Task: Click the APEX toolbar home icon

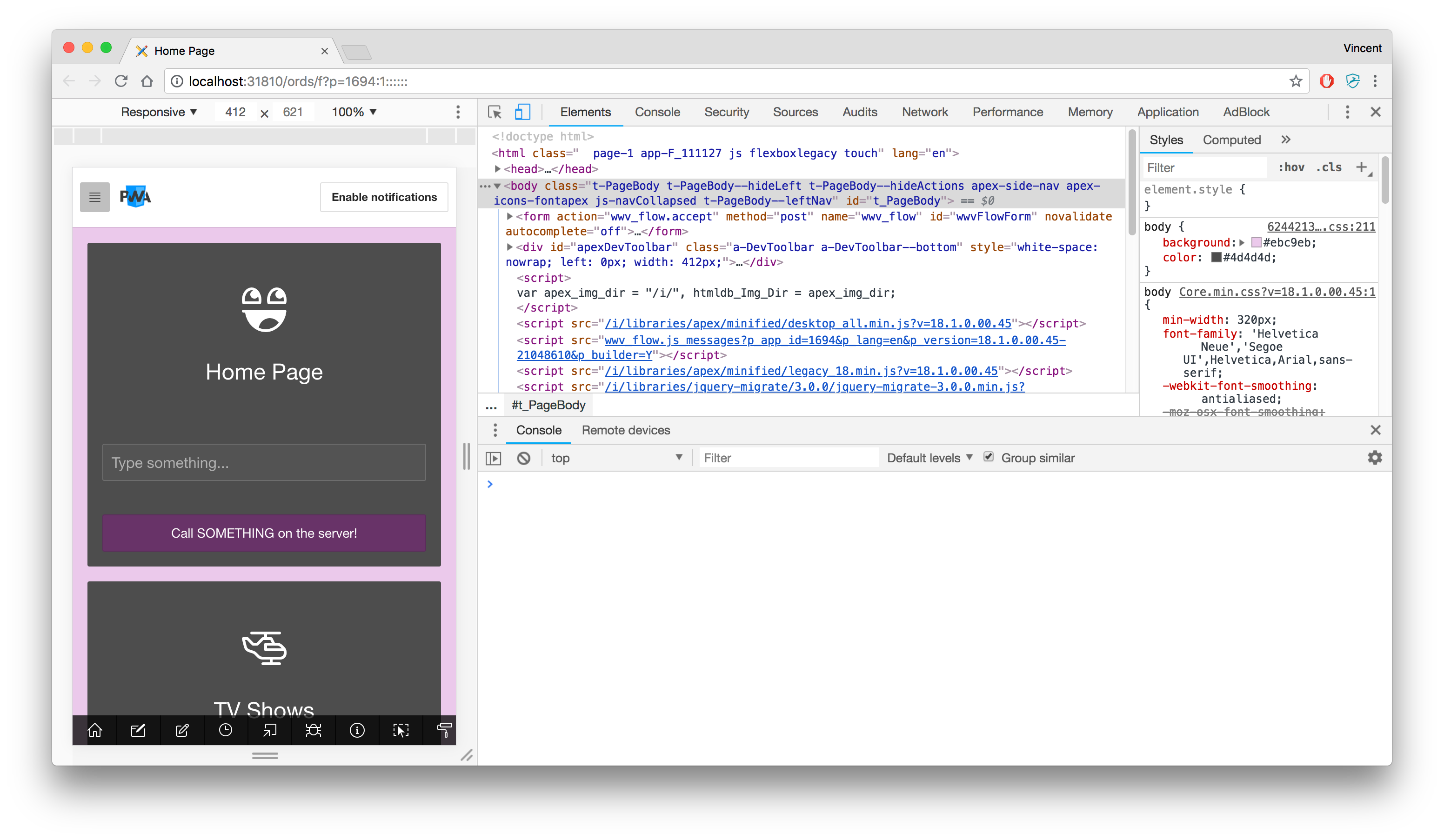Action: click(94, 730)
